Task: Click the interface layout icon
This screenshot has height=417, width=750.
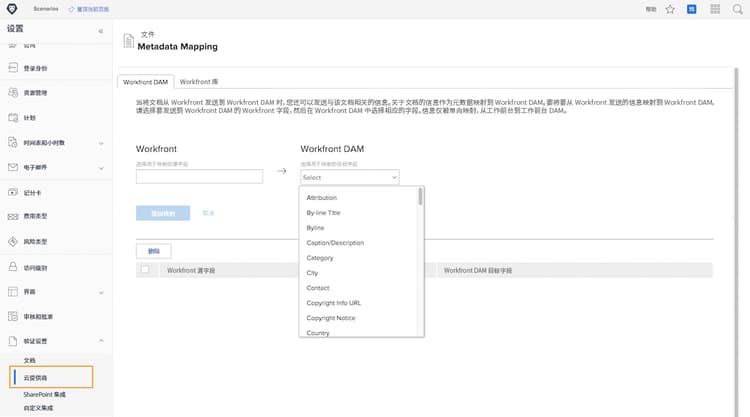Action: [13, 292]
